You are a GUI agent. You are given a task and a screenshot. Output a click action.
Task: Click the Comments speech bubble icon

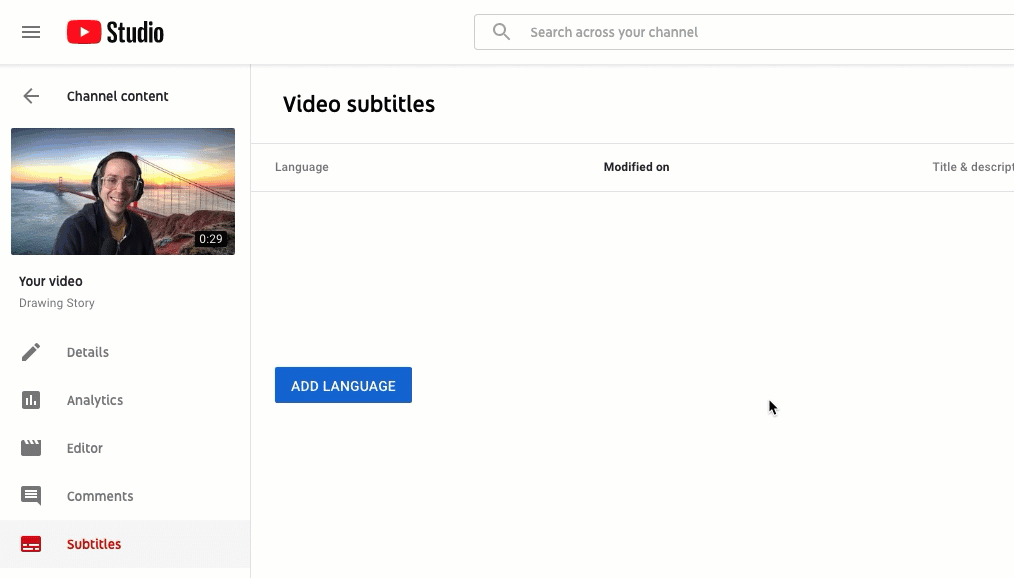31,496
